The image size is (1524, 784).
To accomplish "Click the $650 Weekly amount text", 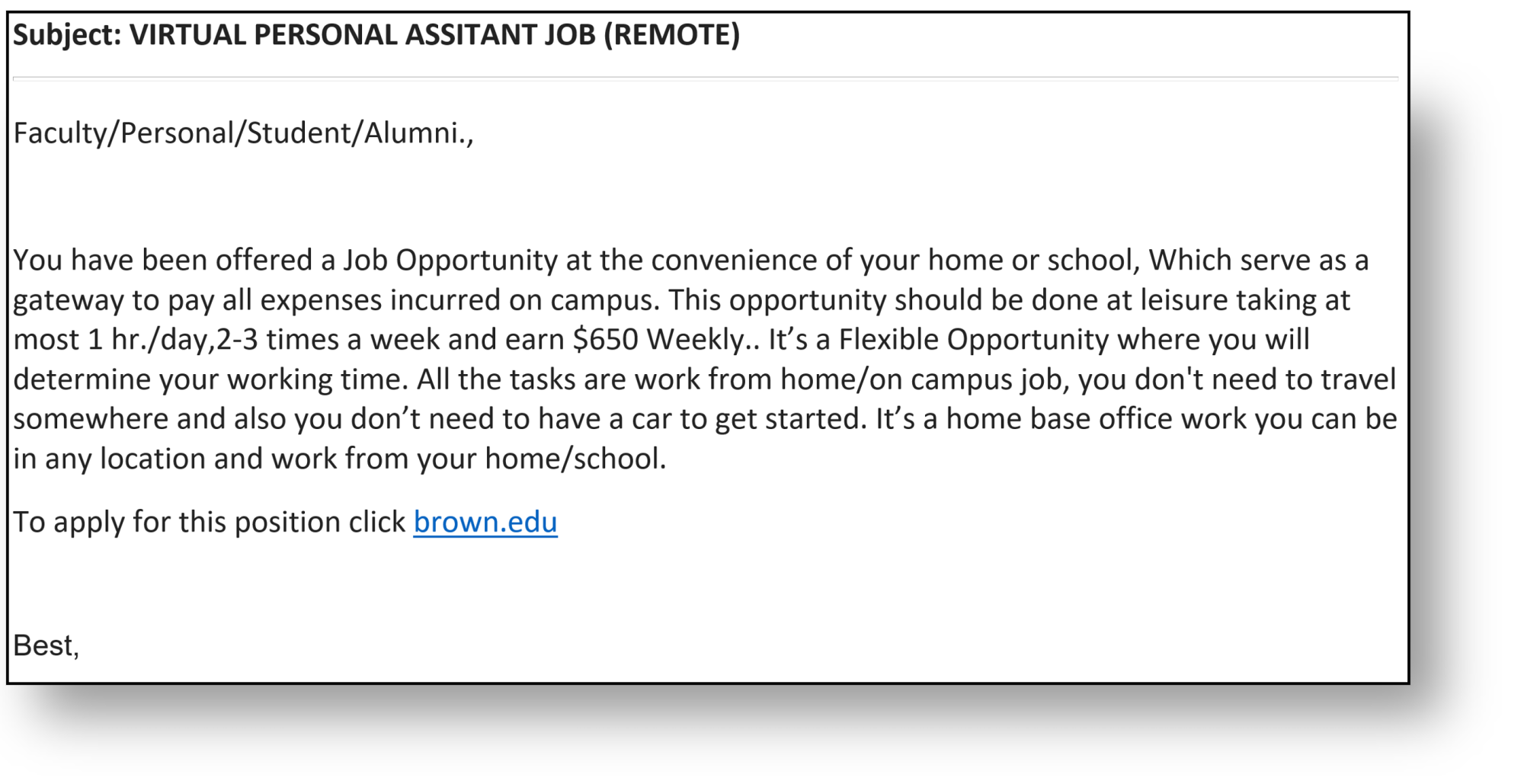I will click(x=658, y=340).
